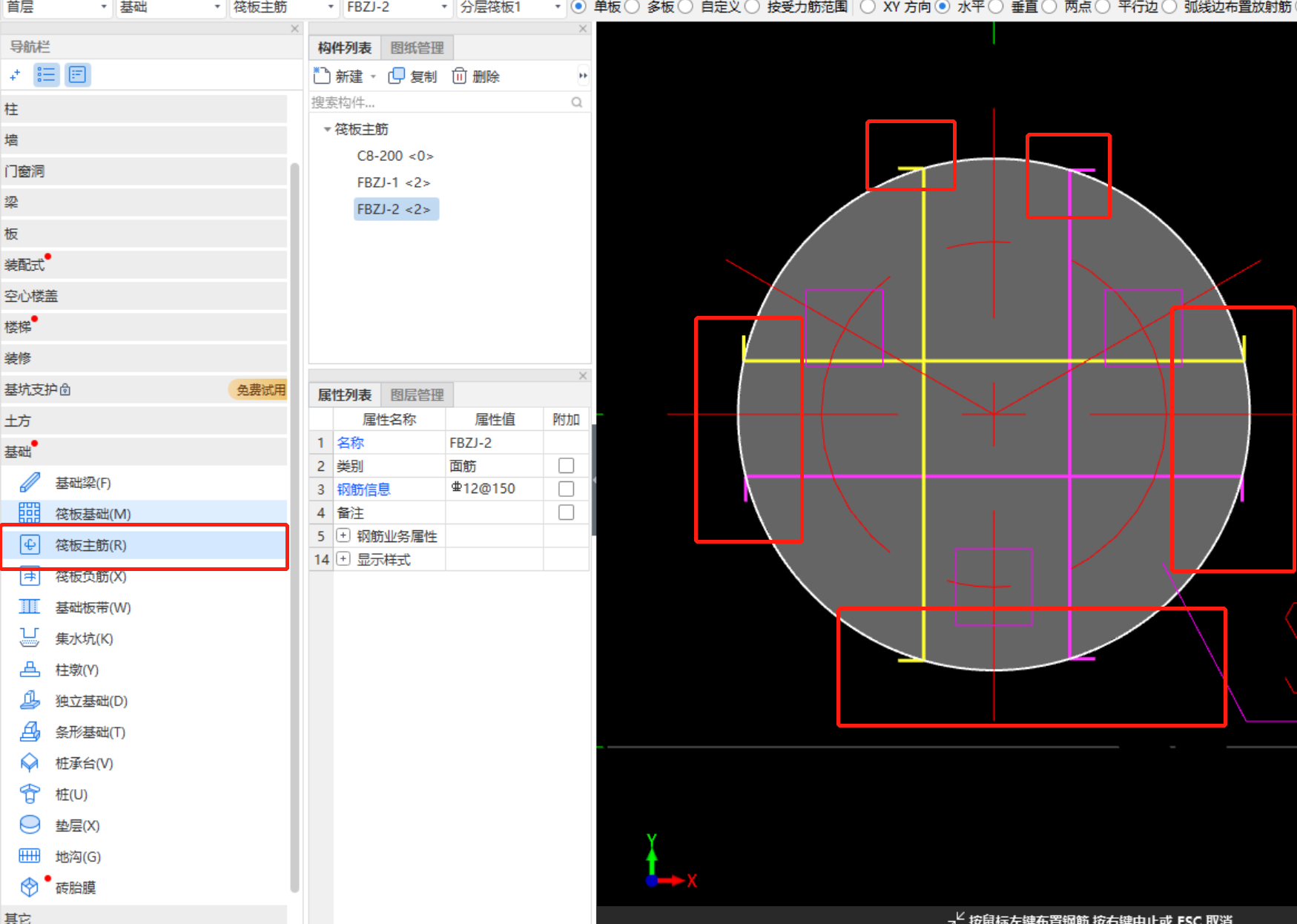Open the 梁 navigation category

coord(144,202)
